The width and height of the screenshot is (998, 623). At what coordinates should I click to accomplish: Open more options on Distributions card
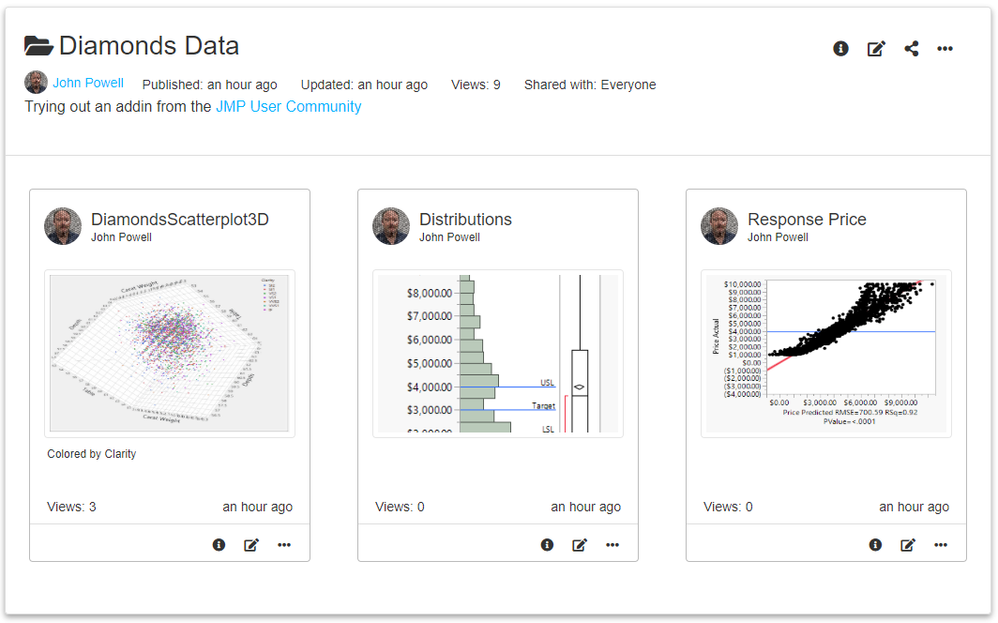click(x=612, y=545)
